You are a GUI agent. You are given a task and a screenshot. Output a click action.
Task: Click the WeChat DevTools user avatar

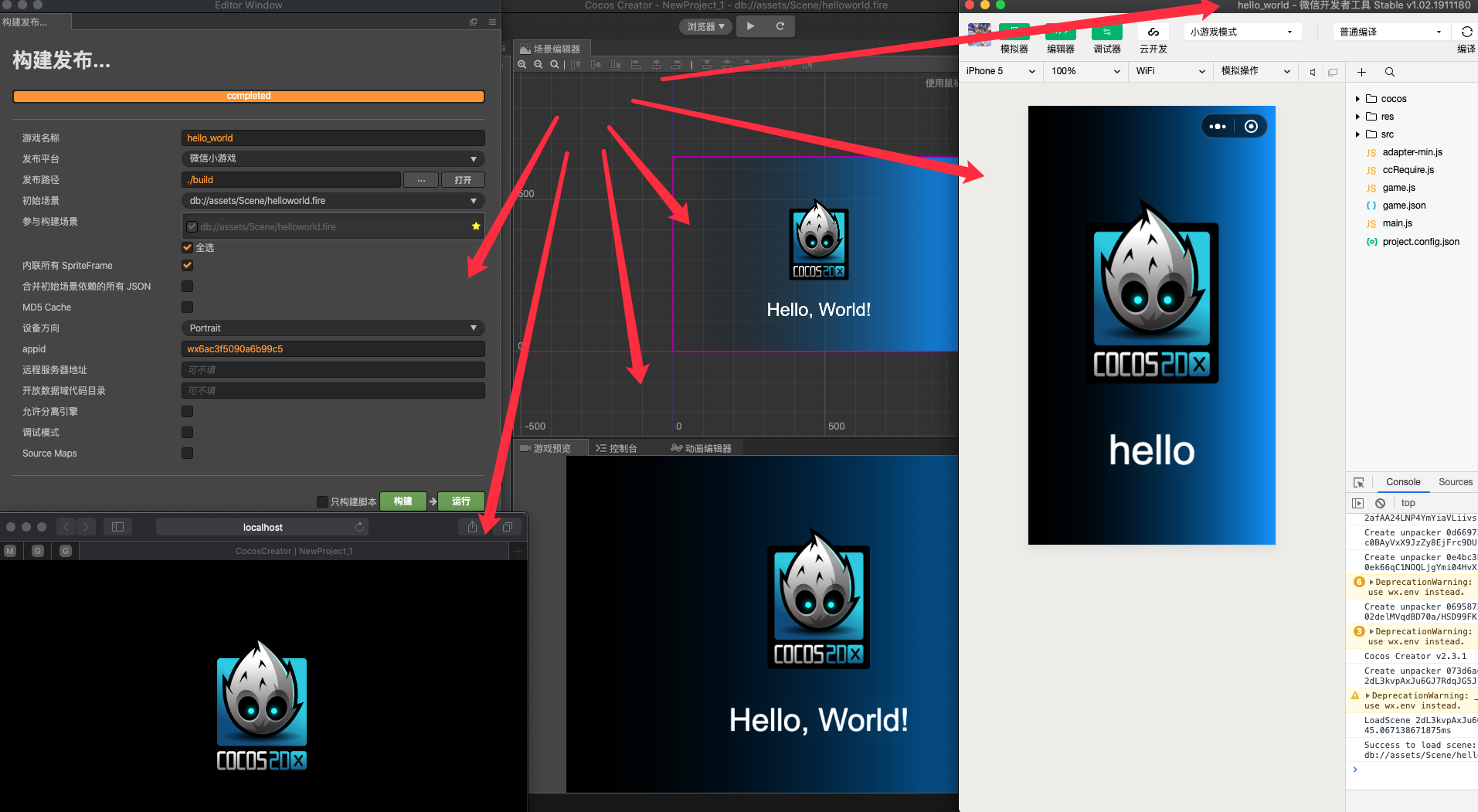click(x=979, y=34)
